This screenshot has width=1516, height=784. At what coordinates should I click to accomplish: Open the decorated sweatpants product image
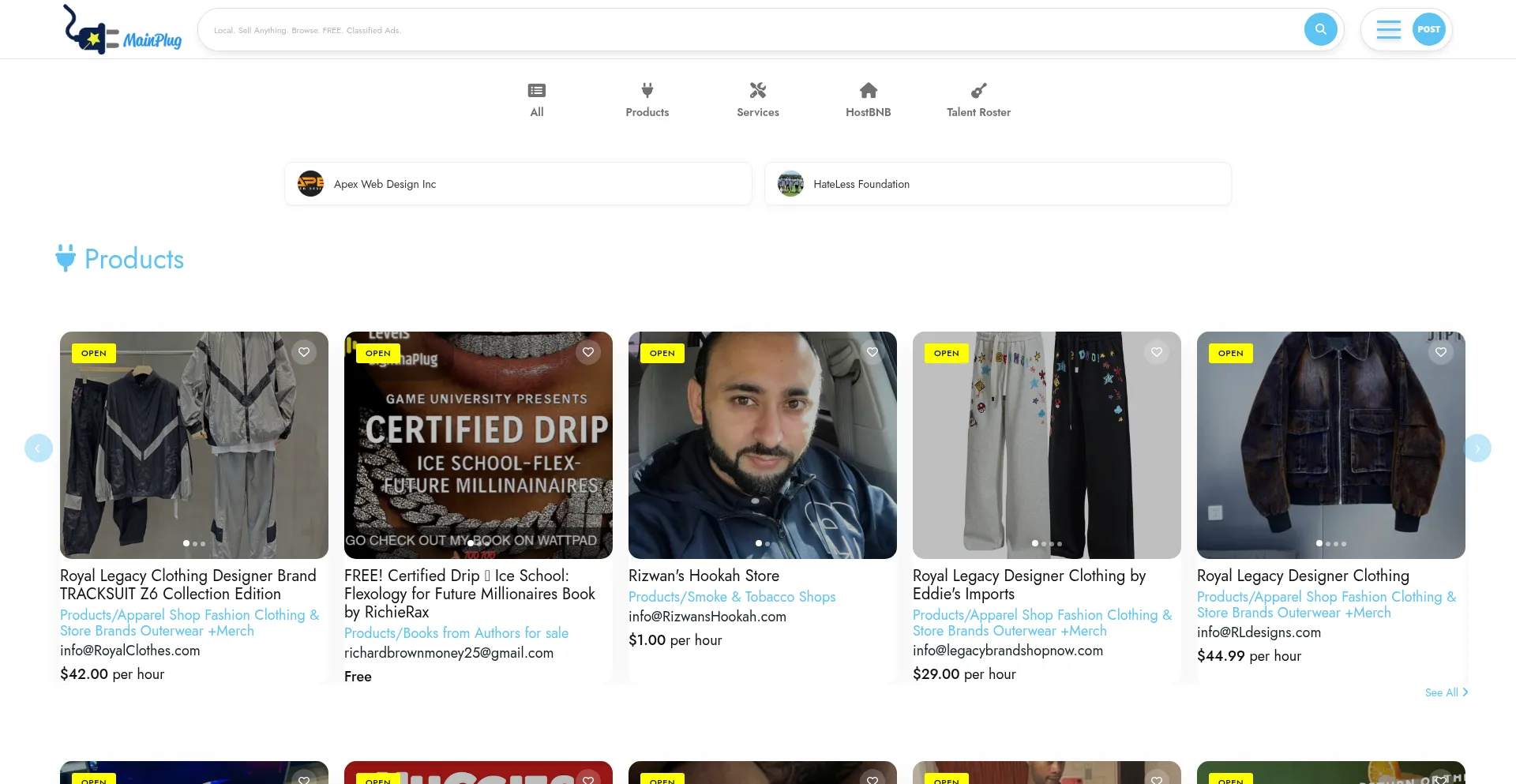pyautogui.click(x=1047, y=445)
